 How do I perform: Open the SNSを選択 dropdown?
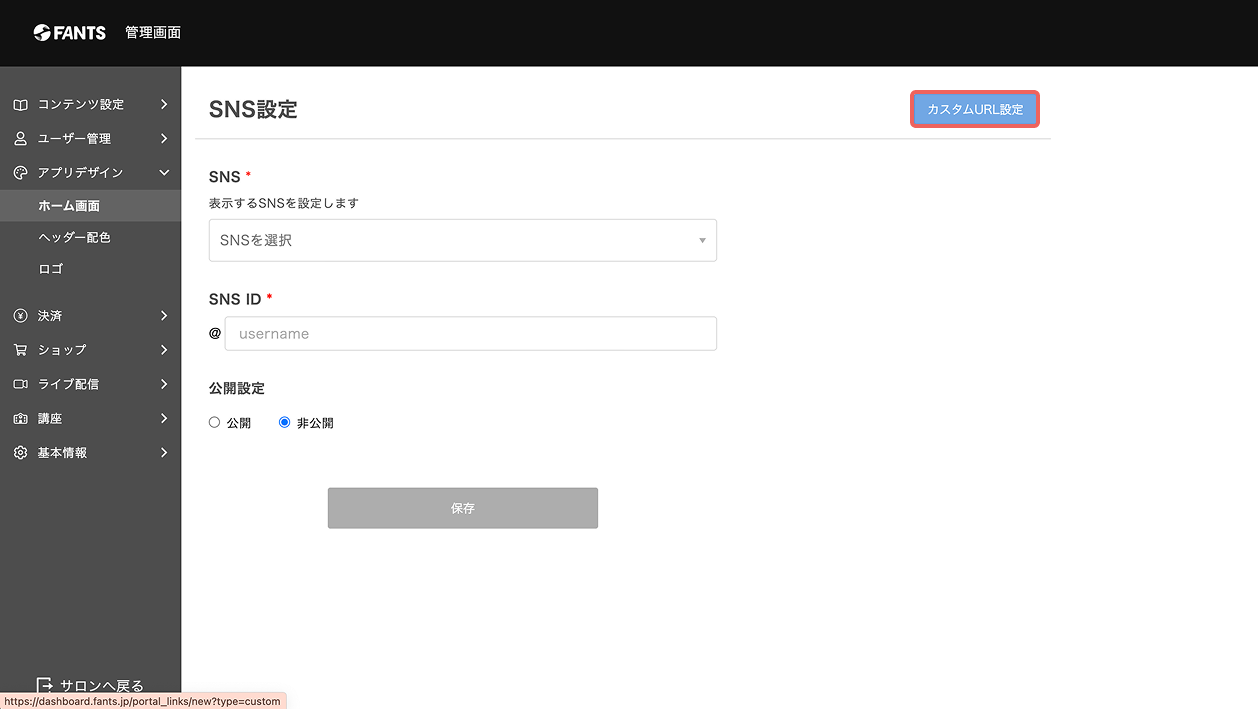[x=462, y=240]
